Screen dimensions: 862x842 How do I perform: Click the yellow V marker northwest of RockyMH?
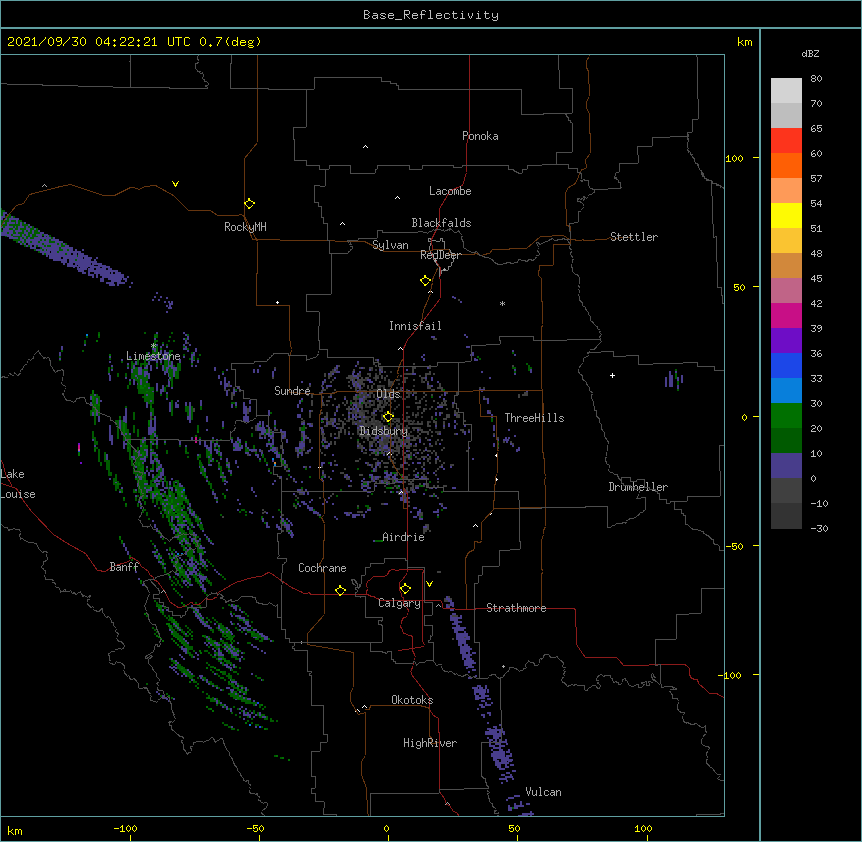[x=175, y=184]
